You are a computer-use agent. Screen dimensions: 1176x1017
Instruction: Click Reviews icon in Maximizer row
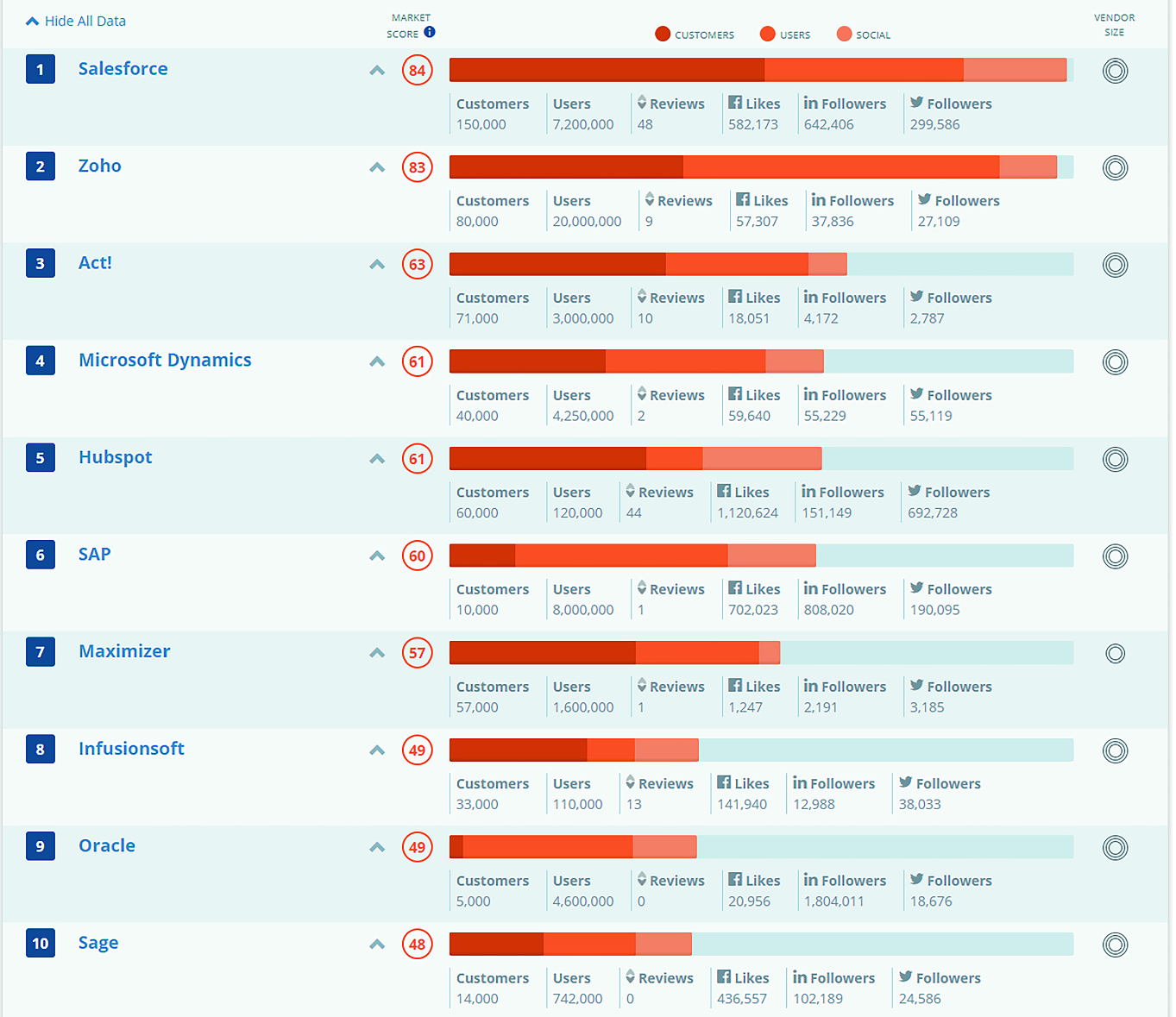642,685
